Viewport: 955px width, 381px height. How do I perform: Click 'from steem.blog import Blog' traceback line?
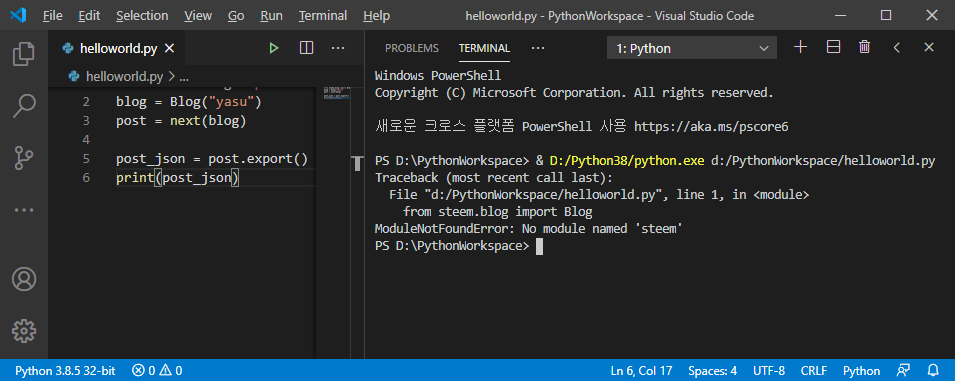[x=498, y=212]
